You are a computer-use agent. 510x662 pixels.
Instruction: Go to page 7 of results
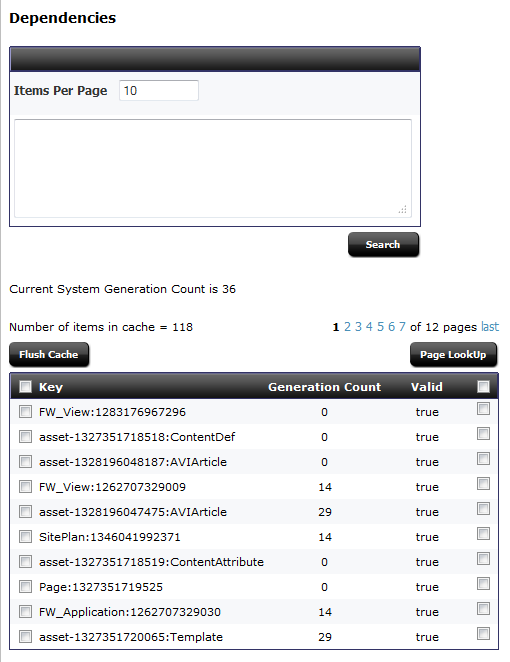(402, 327)
